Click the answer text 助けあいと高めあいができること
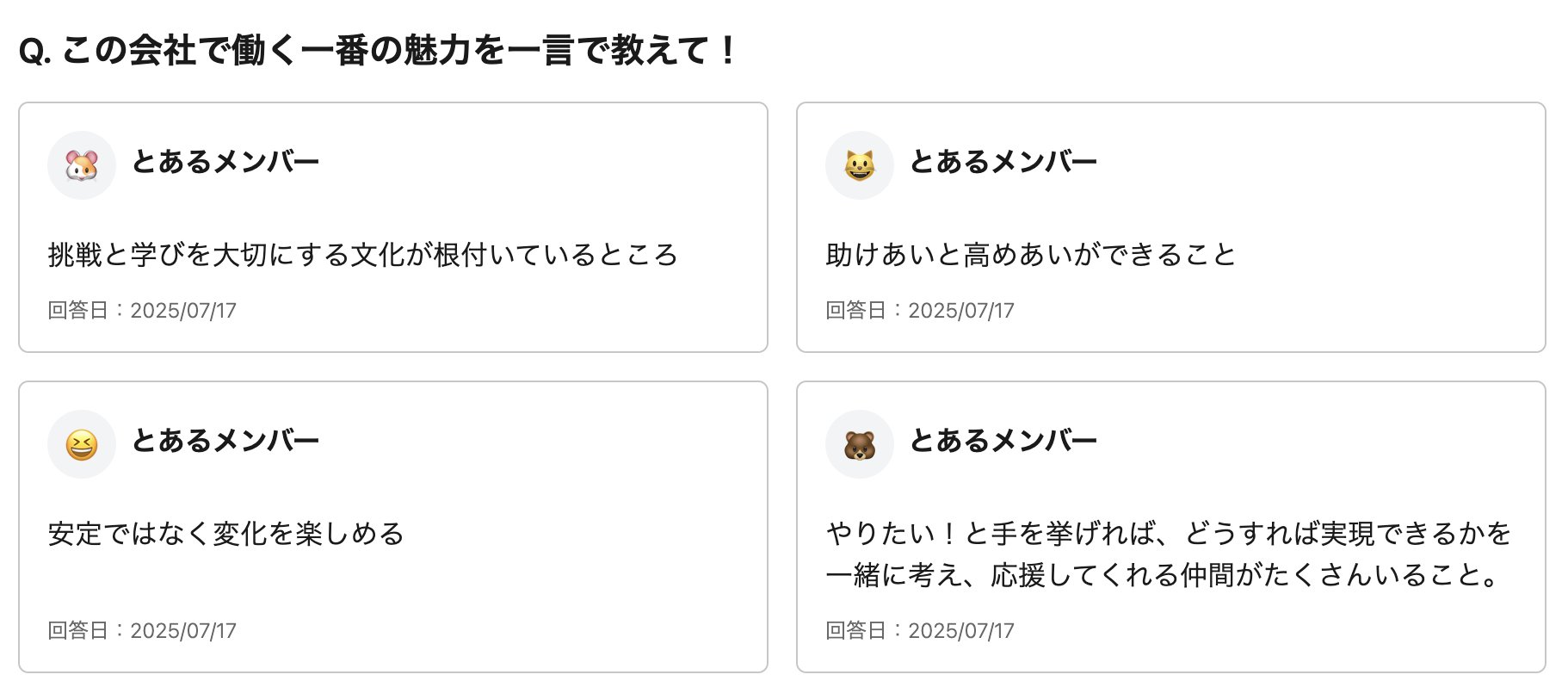 point(1030,255)
